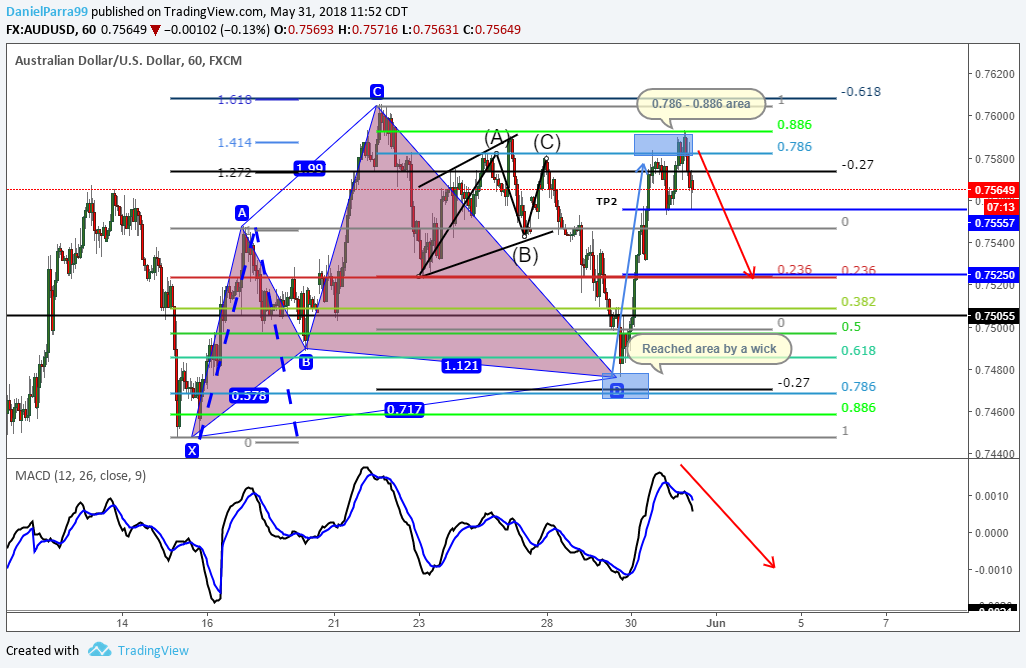Select the harmonic pattern point D marker
This screenshot has width=1026, height=668.
click(616, 391)
